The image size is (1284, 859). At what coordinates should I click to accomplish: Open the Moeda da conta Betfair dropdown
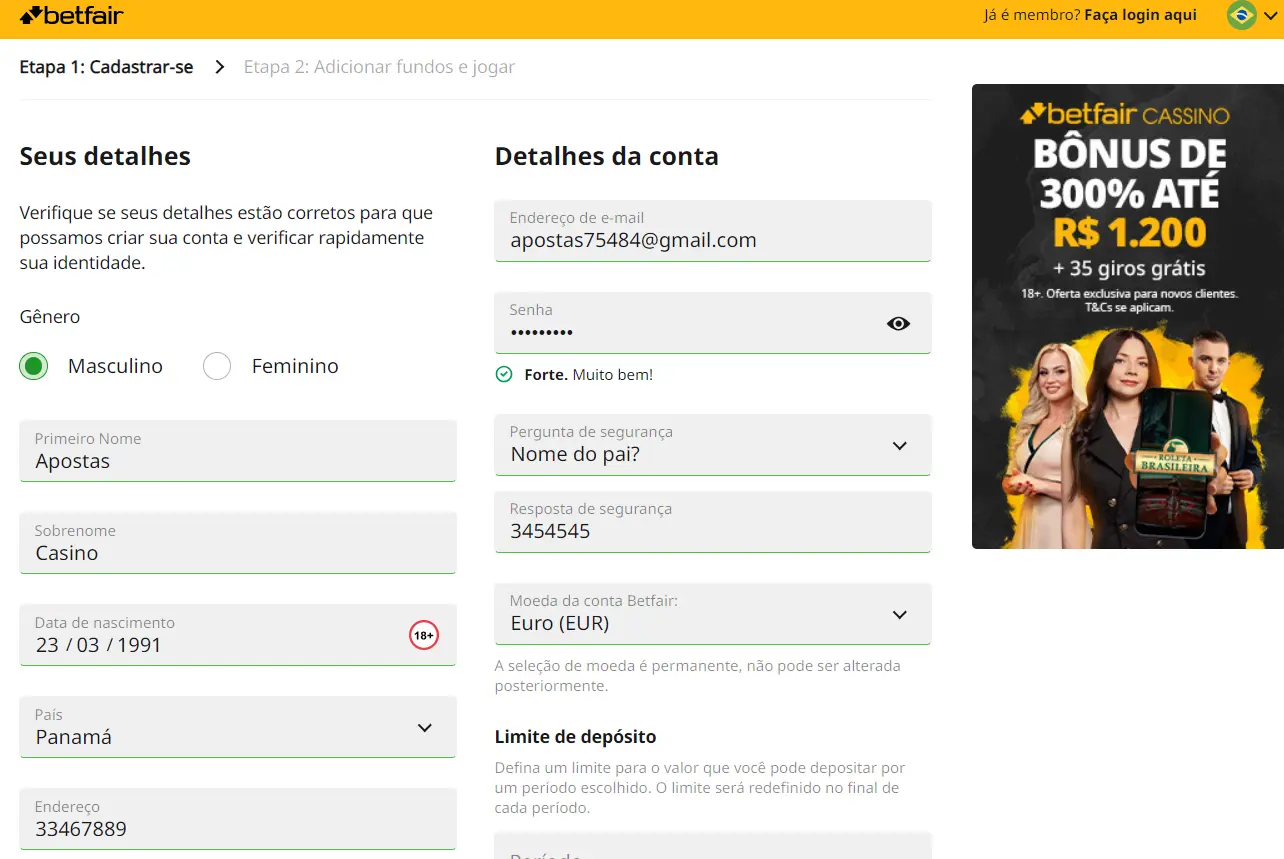pos(713,614)
